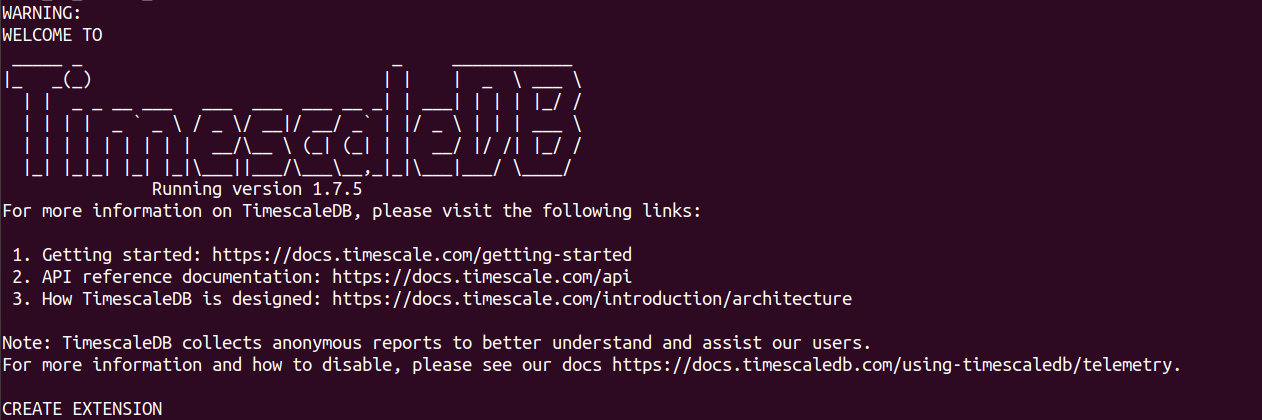Click the Running version 1.7.5 text
1262x420 pixels.
coord(257,189)
